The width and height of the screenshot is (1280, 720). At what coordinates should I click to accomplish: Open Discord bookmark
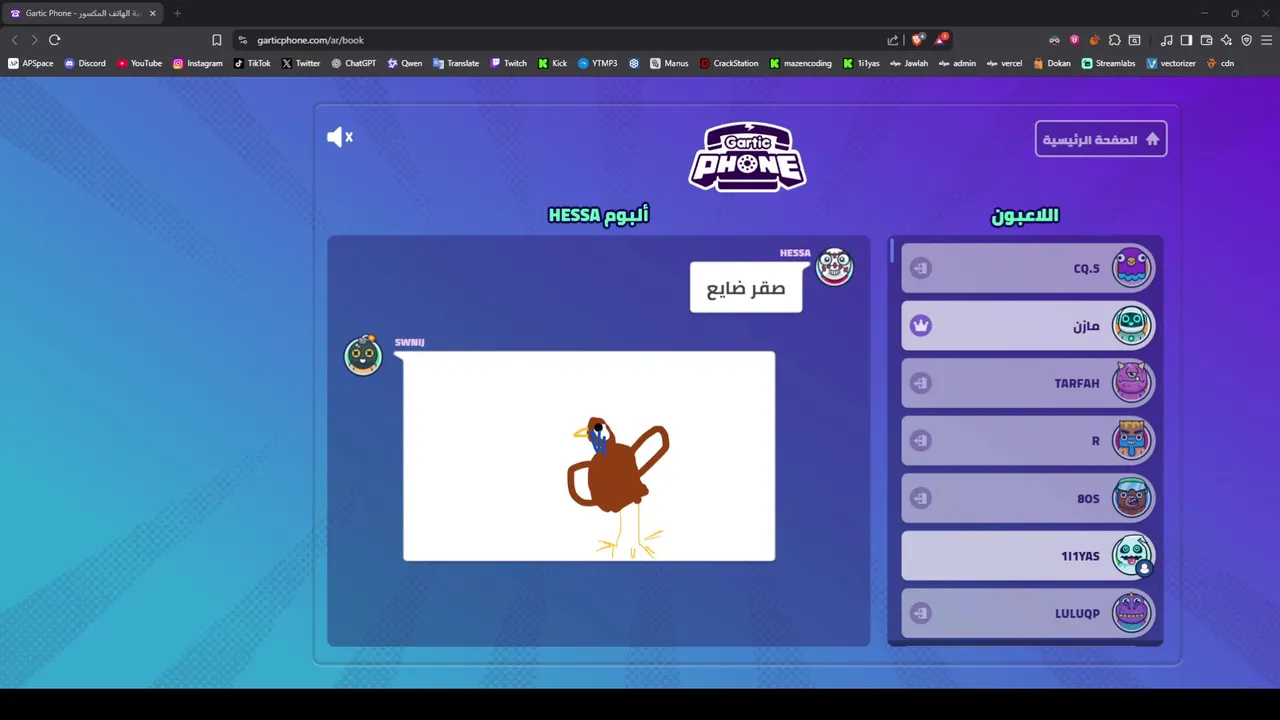84,63
